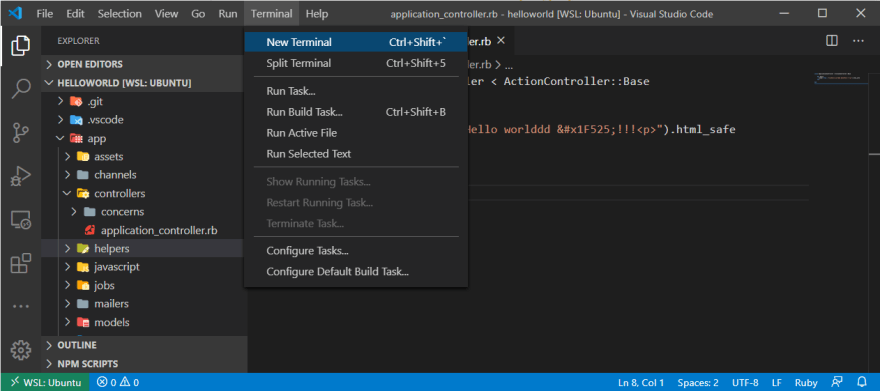Expand the NPM SCRIPTS section
880x391 pixels.
coord(144,364)
